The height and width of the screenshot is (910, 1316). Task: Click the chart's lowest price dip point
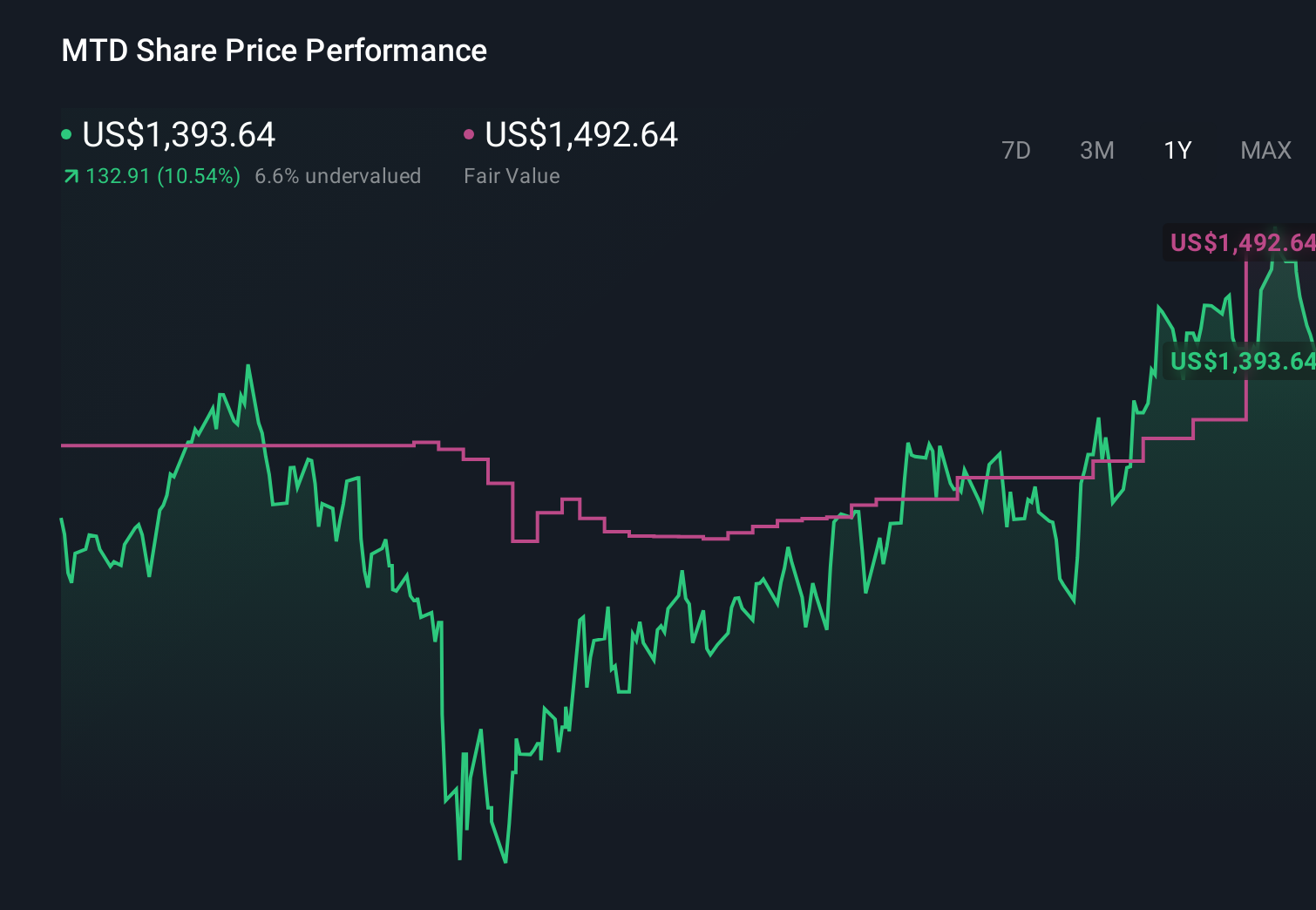coord(505,861)
